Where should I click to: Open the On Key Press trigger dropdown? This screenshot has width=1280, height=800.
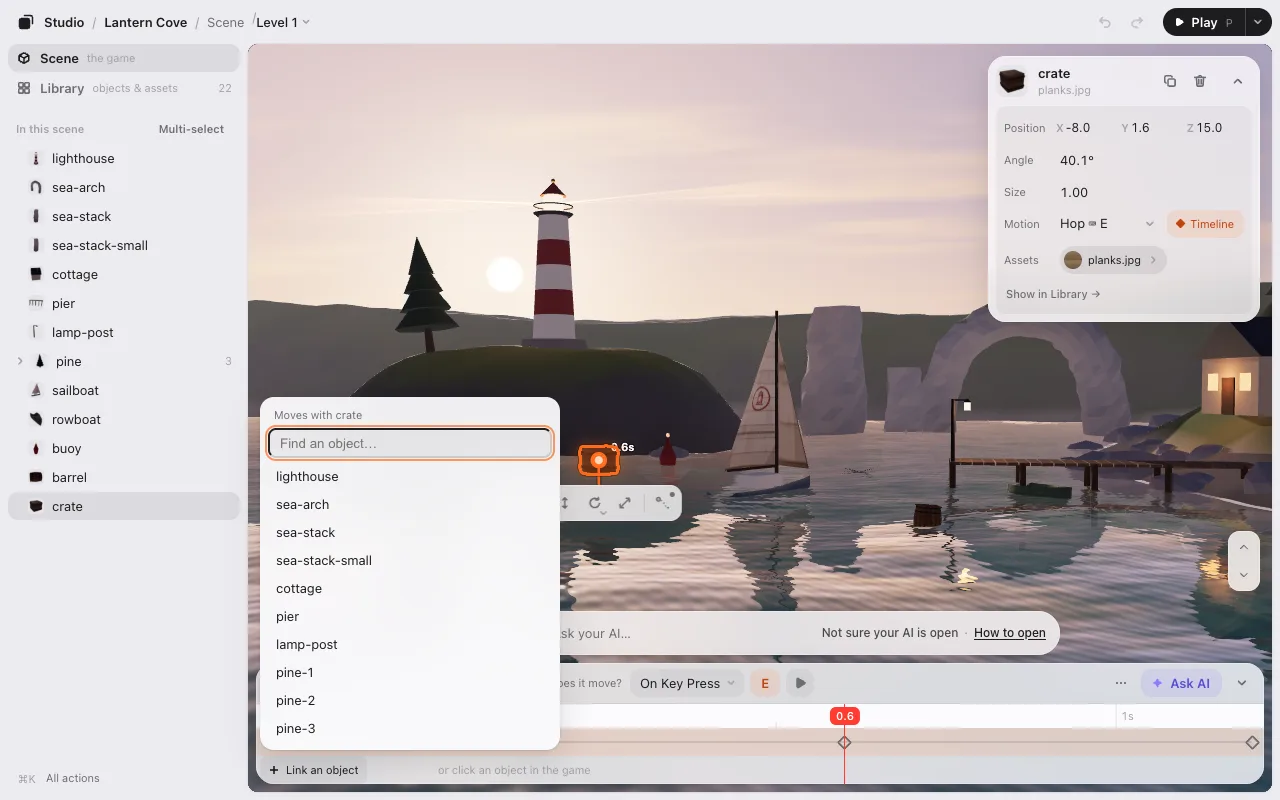(688, 683)
